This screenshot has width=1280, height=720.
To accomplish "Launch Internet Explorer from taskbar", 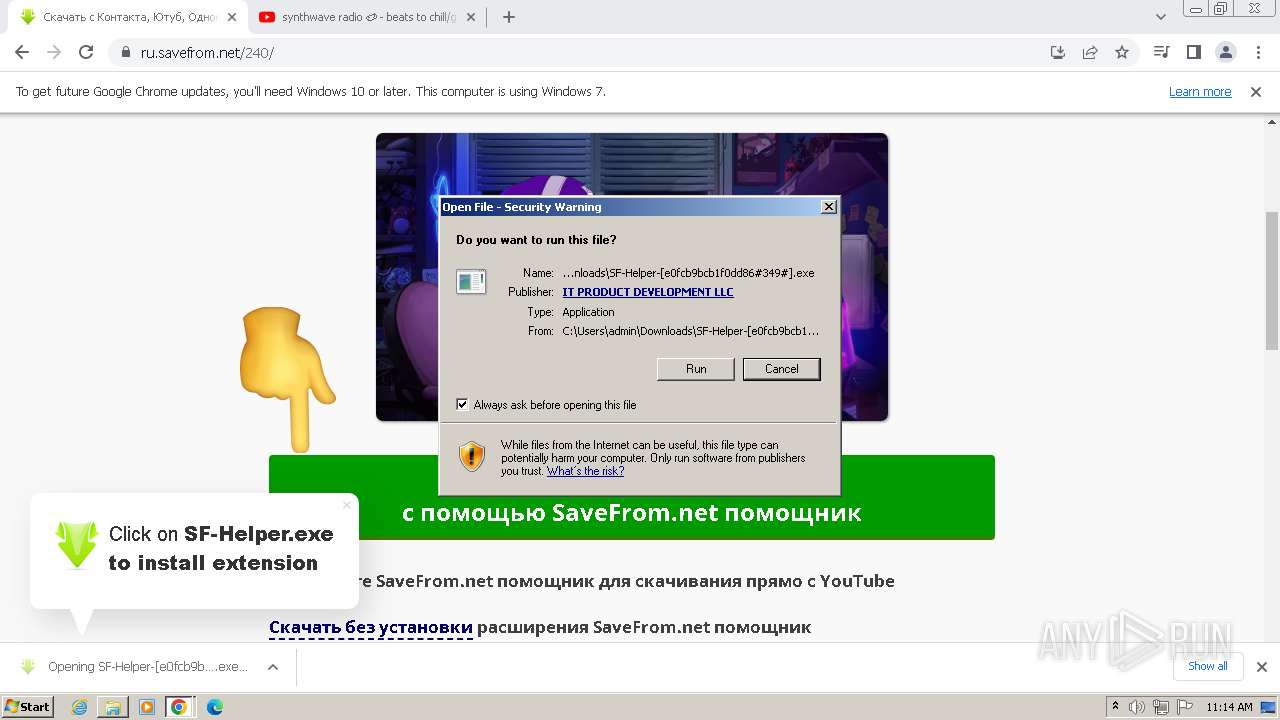I will click(x=79, y=707).
